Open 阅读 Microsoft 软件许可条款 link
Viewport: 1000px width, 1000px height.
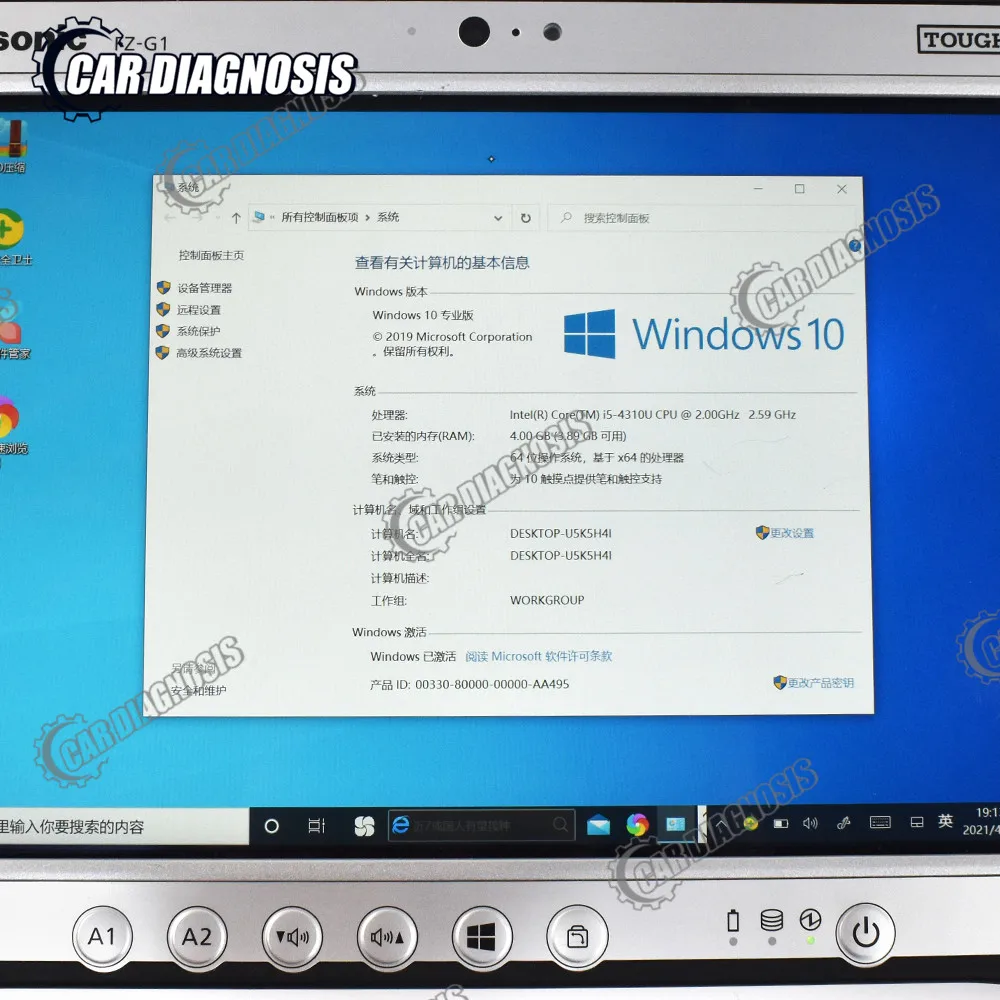pos(538,656)
